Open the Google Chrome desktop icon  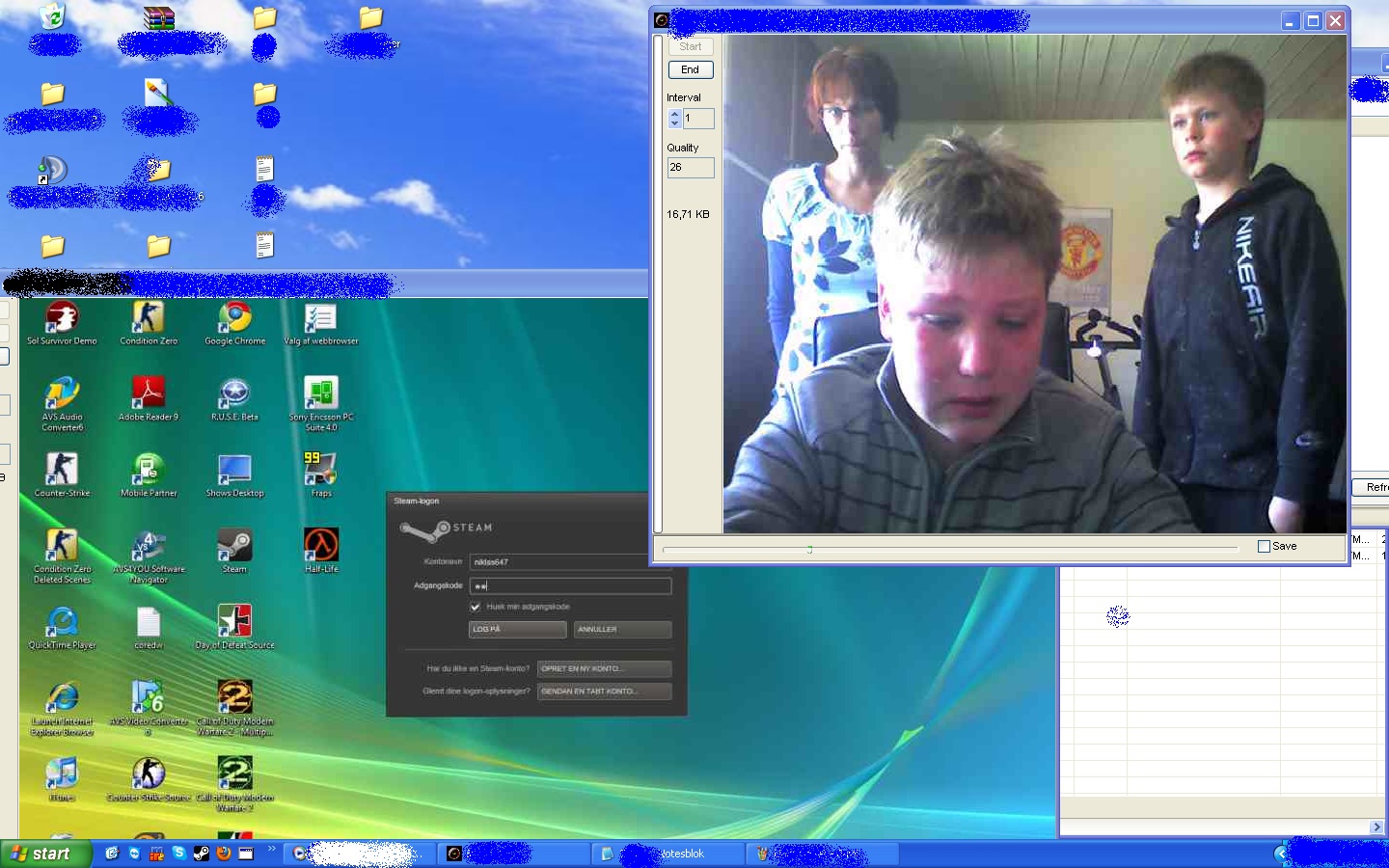tap(234, 318)
